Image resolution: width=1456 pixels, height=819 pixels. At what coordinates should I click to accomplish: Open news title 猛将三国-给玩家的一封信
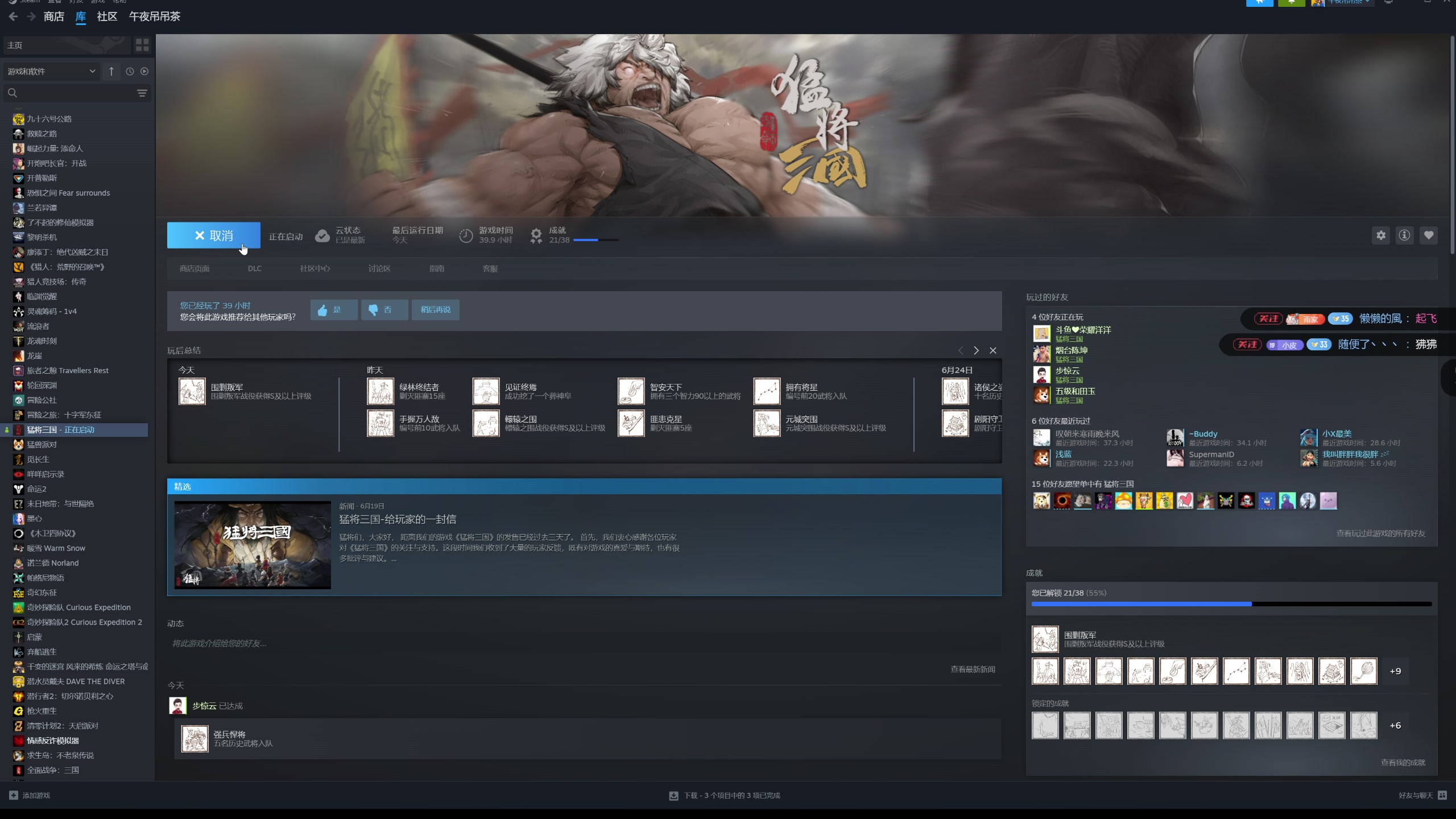(x=398, y=519)
